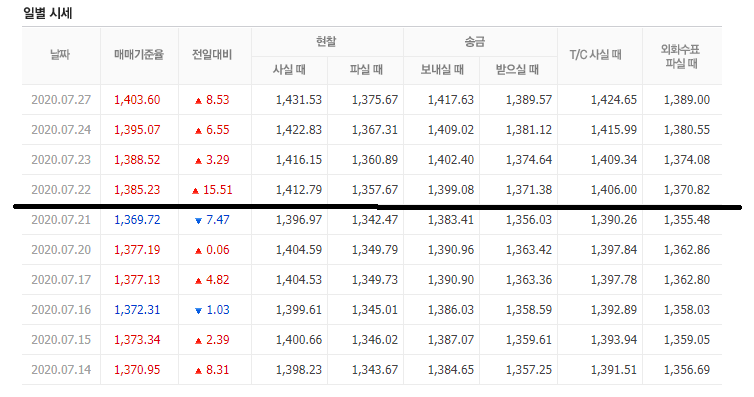Screen dimensions: 754x397
Task: Select the date 2020.07.15
Action: point(61,340)
